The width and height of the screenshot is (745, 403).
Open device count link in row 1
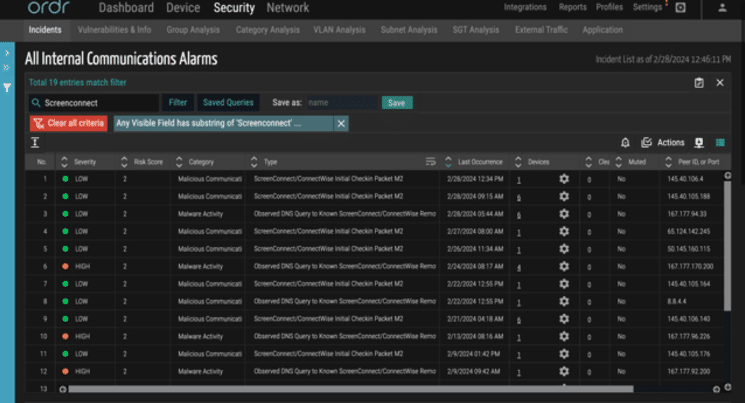coord(518,180)
